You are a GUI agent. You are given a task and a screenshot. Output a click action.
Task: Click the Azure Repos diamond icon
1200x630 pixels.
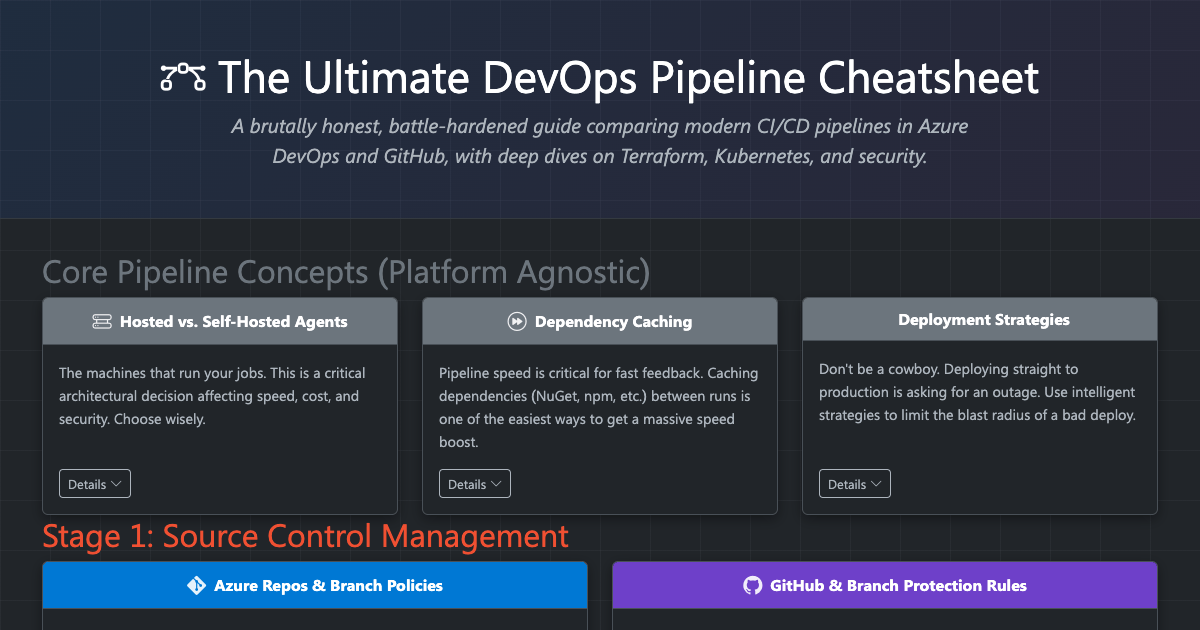[197, 585]
